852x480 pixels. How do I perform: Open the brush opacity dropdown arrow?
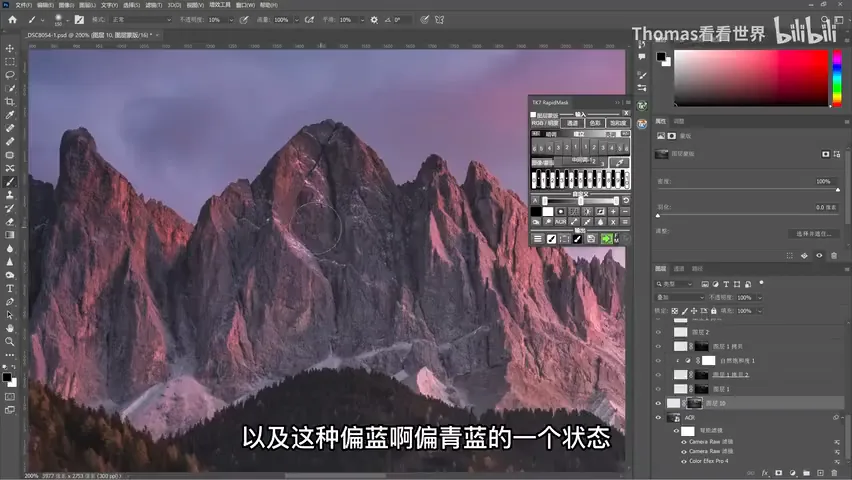[231, 20]
